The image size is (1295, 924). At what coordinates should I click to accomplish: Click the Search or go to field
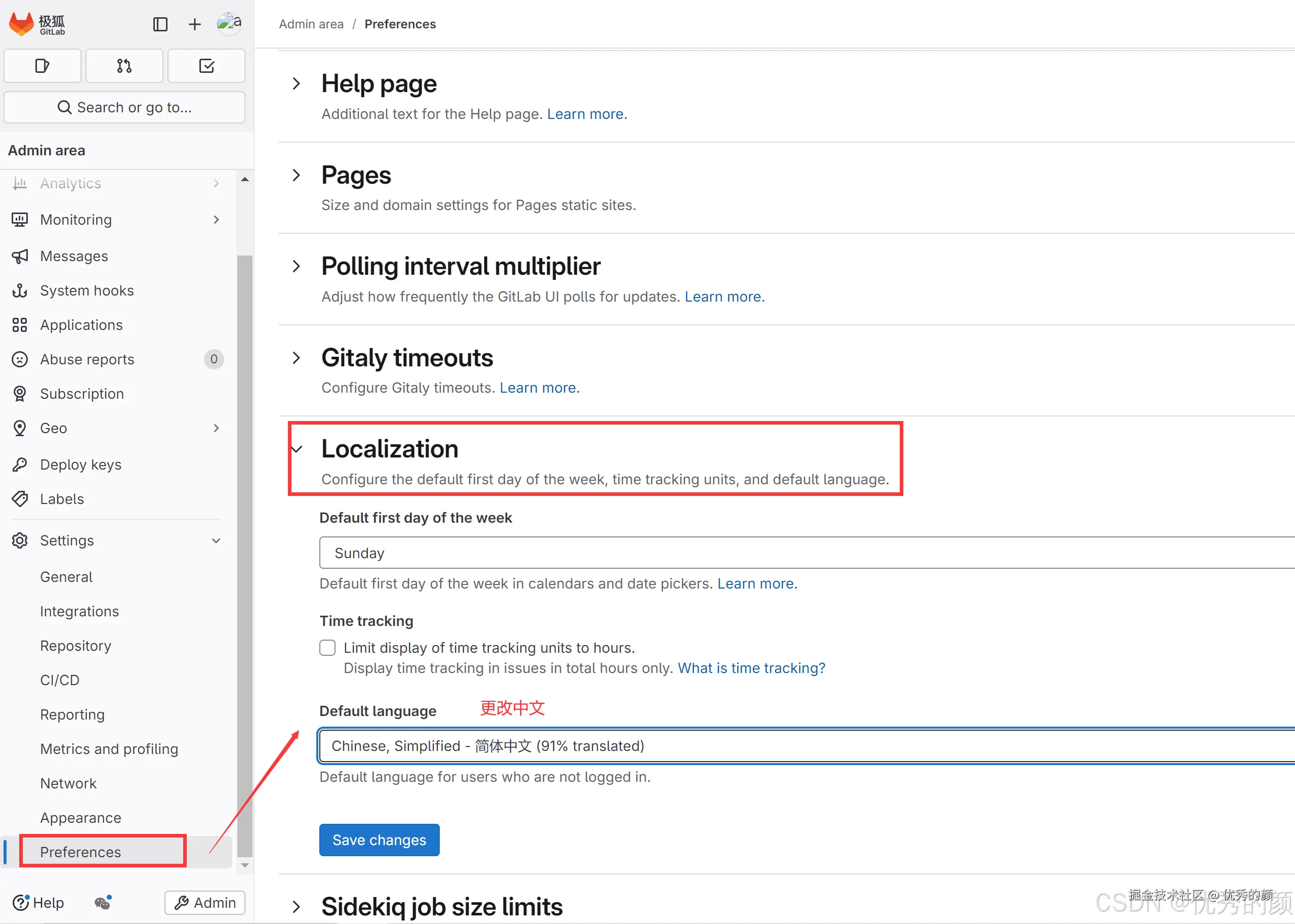click(124, 108)
